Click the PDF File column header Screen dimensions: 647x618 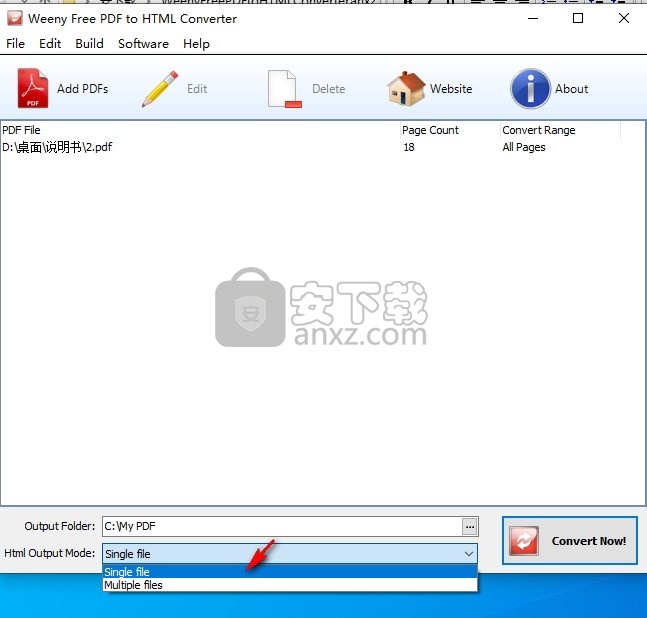pos(201,130)
